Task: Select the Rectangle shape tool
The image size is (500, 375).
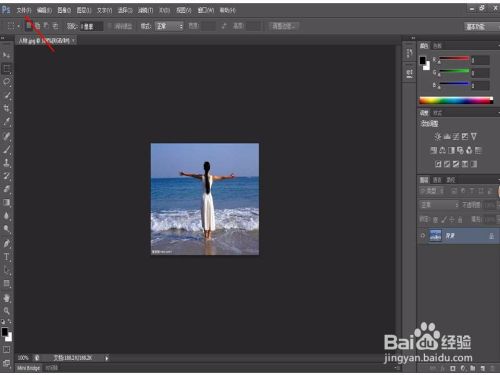Action: pos(6,283)
